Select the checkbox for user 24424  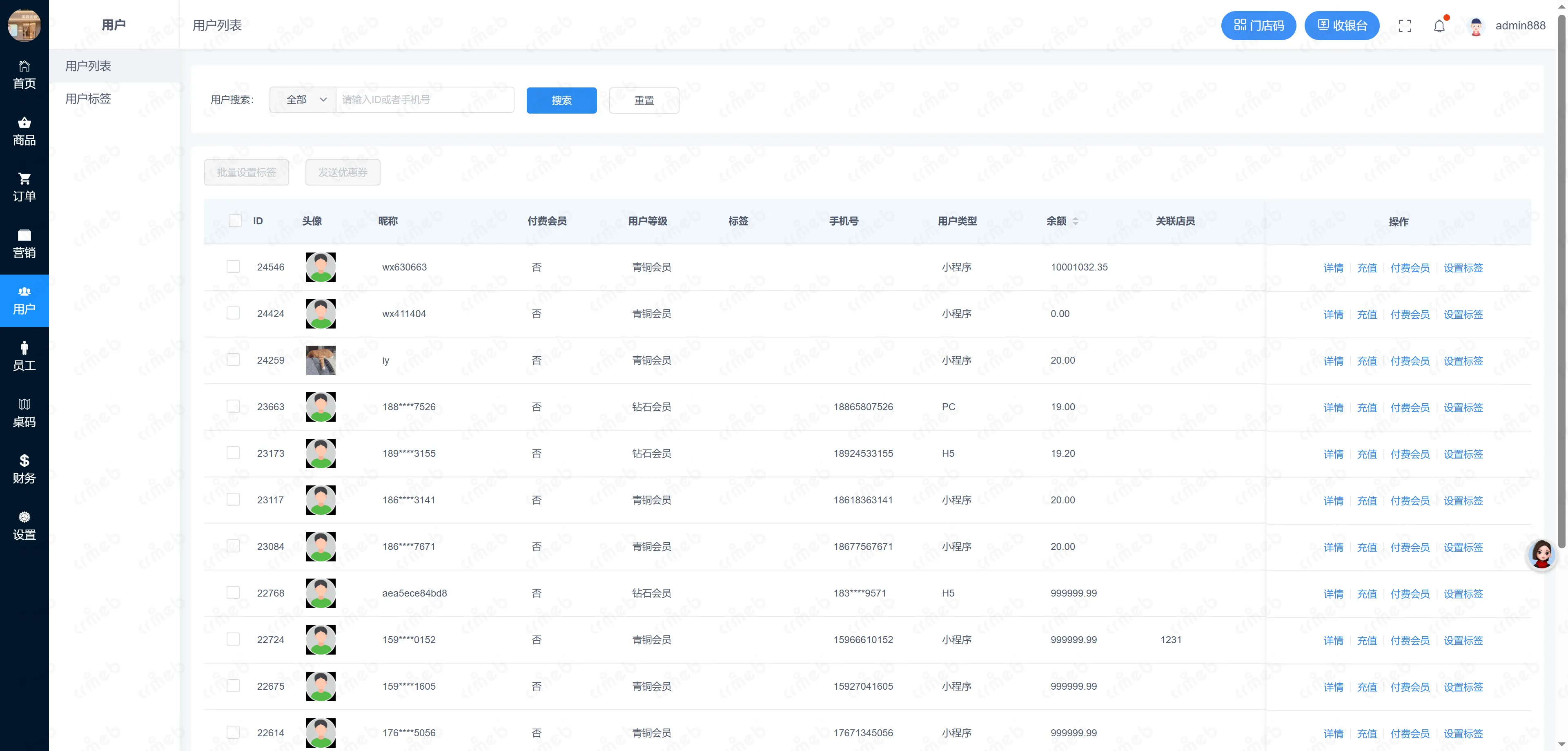(x=233, y=313)
